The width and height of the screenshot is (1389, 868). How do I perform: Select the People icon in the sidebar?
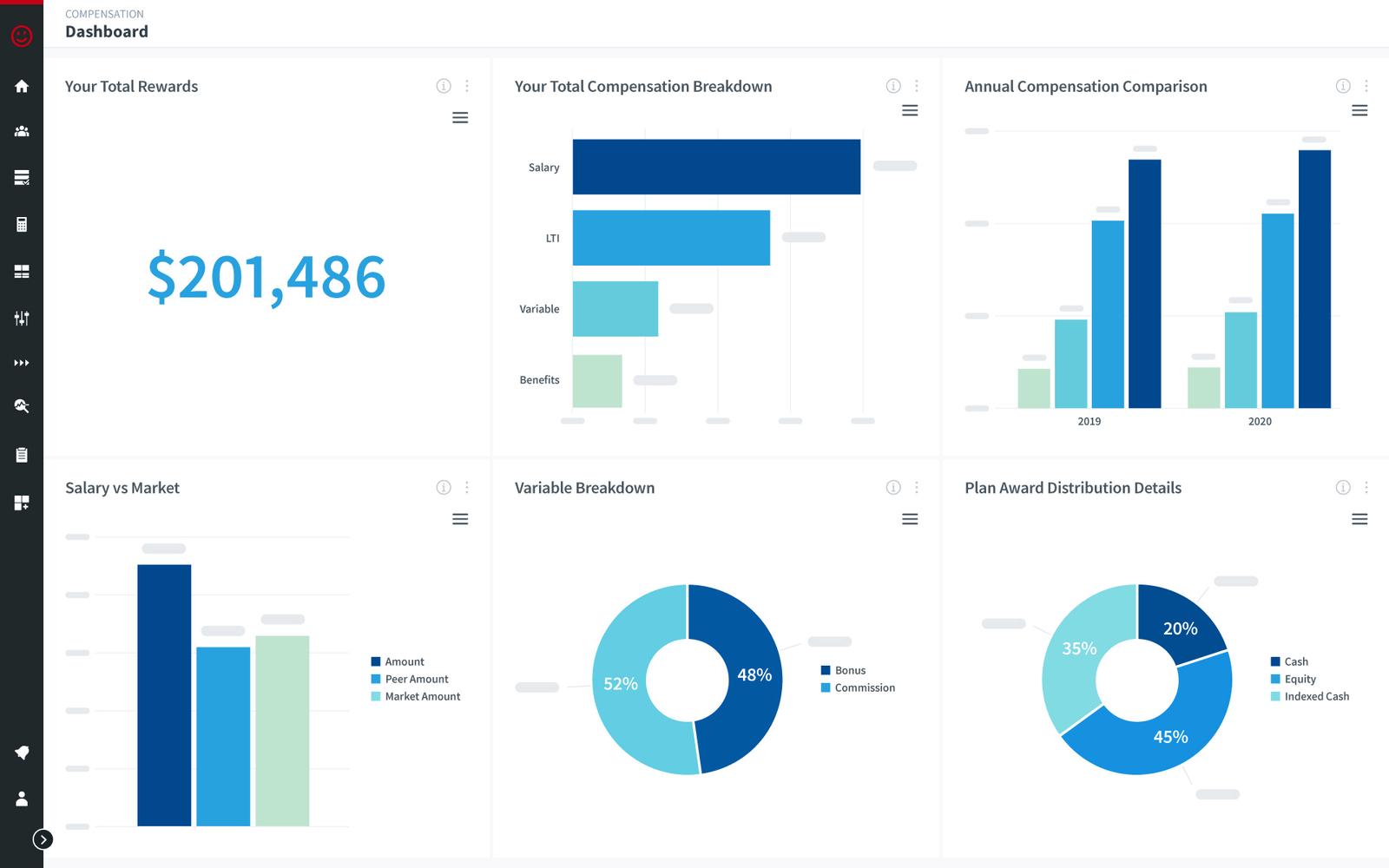click(x=22, y=131)
